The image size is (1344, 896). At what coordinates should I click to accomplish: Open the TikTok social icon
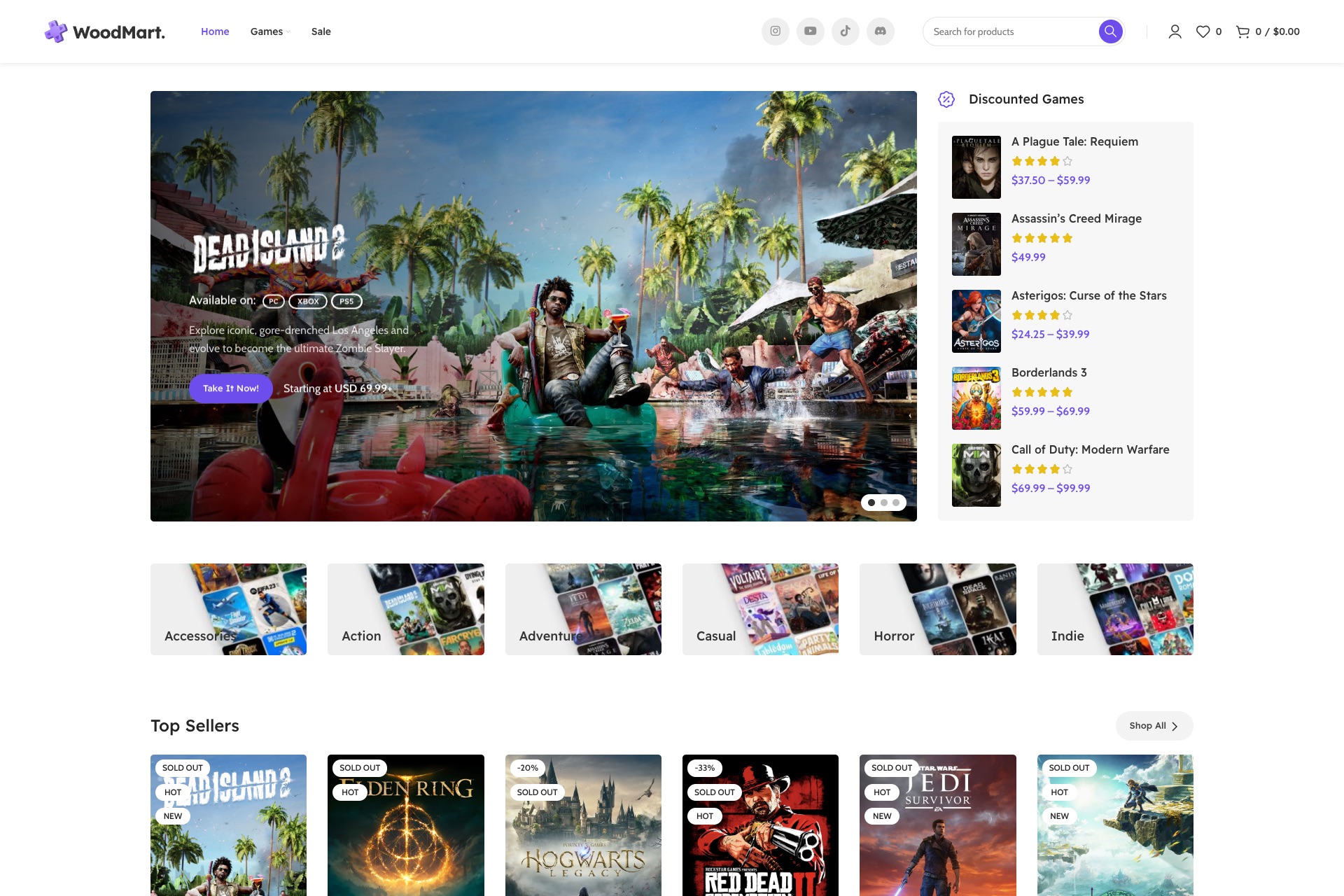point(846,31)
